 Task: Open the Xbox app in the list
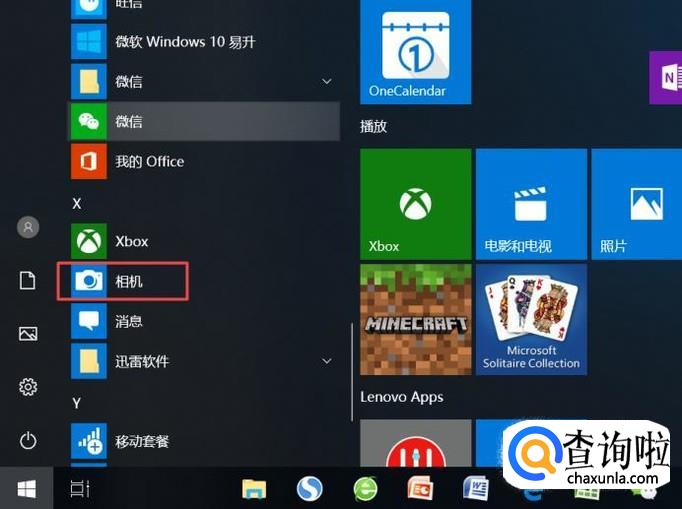[x=204, y=241]
